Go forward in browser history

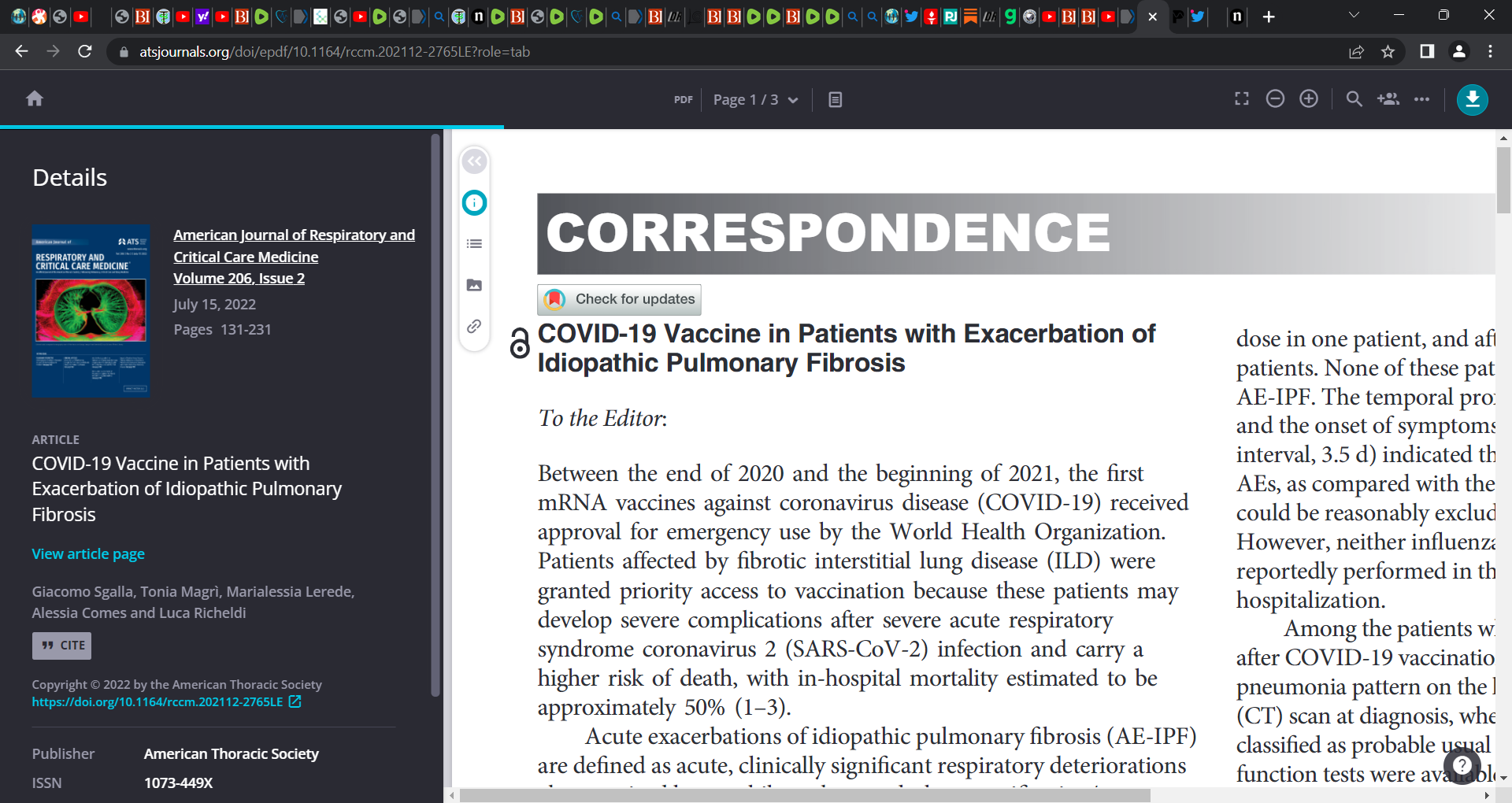(x=53, y=51)
